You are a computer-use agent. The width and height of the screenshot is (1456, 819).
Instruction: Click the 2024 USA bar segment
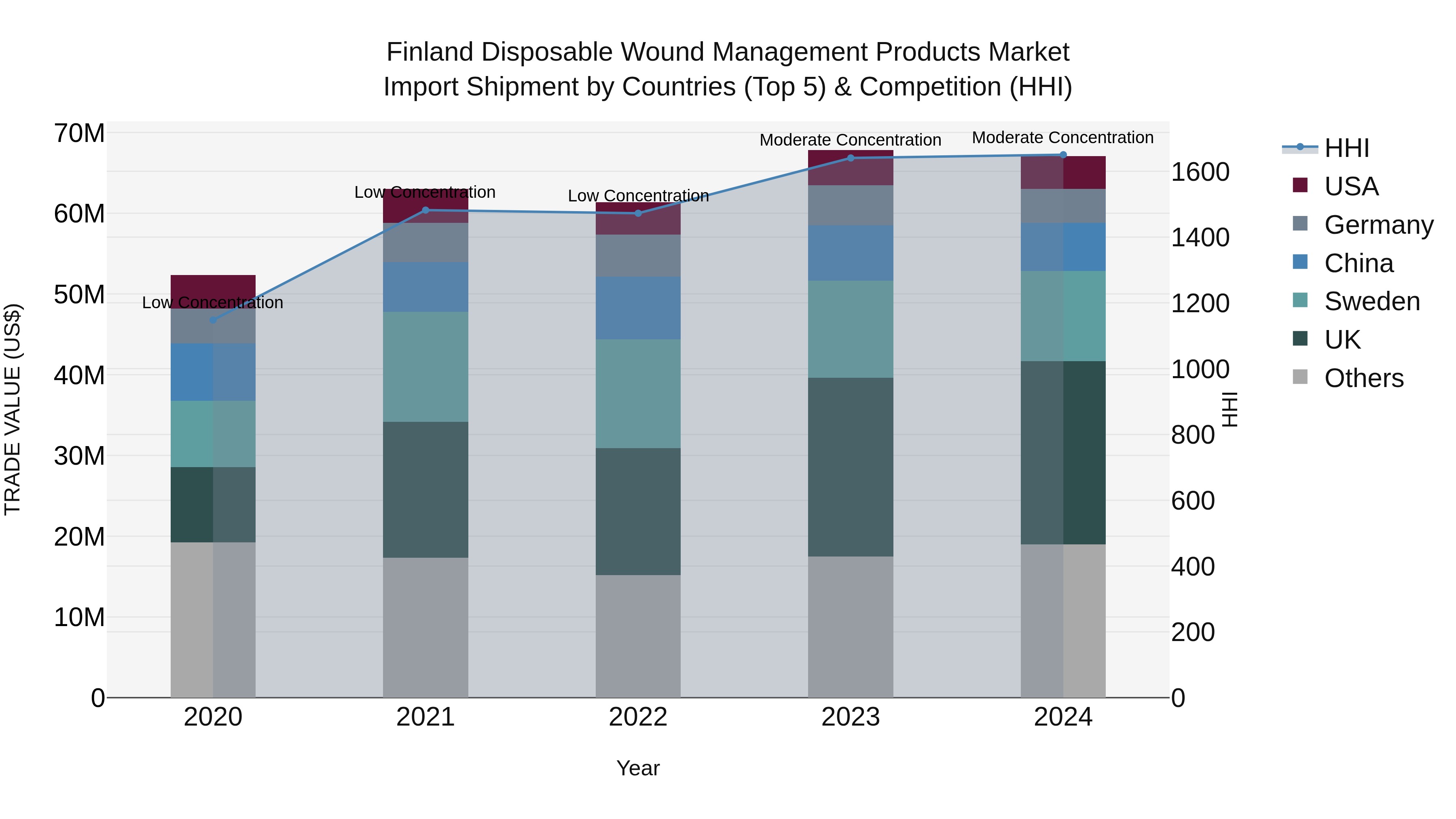point(1063,173)
